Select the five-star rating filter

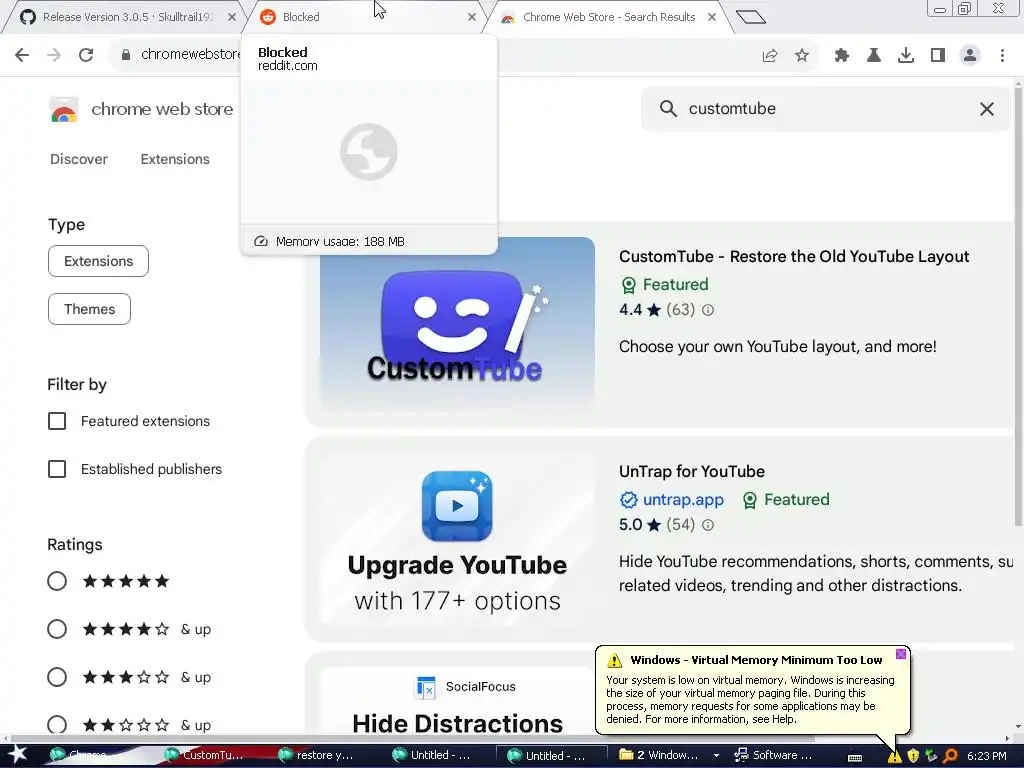[x=57, y=581]
